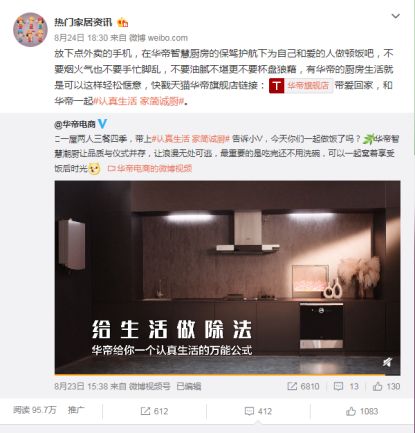This screenshot has width=415, height=433.
Task: Open the 热门家居资讯 profile avatar
Action: [30, 29]
